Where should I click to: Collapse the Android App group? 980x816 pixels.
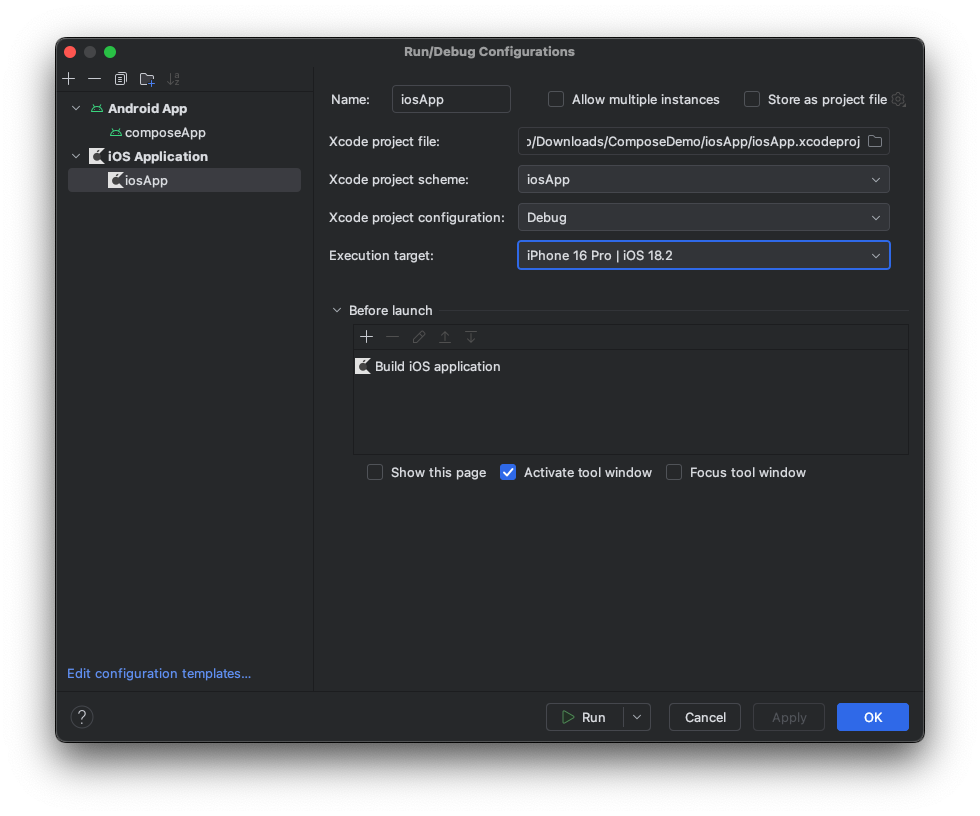coord(76,108)
